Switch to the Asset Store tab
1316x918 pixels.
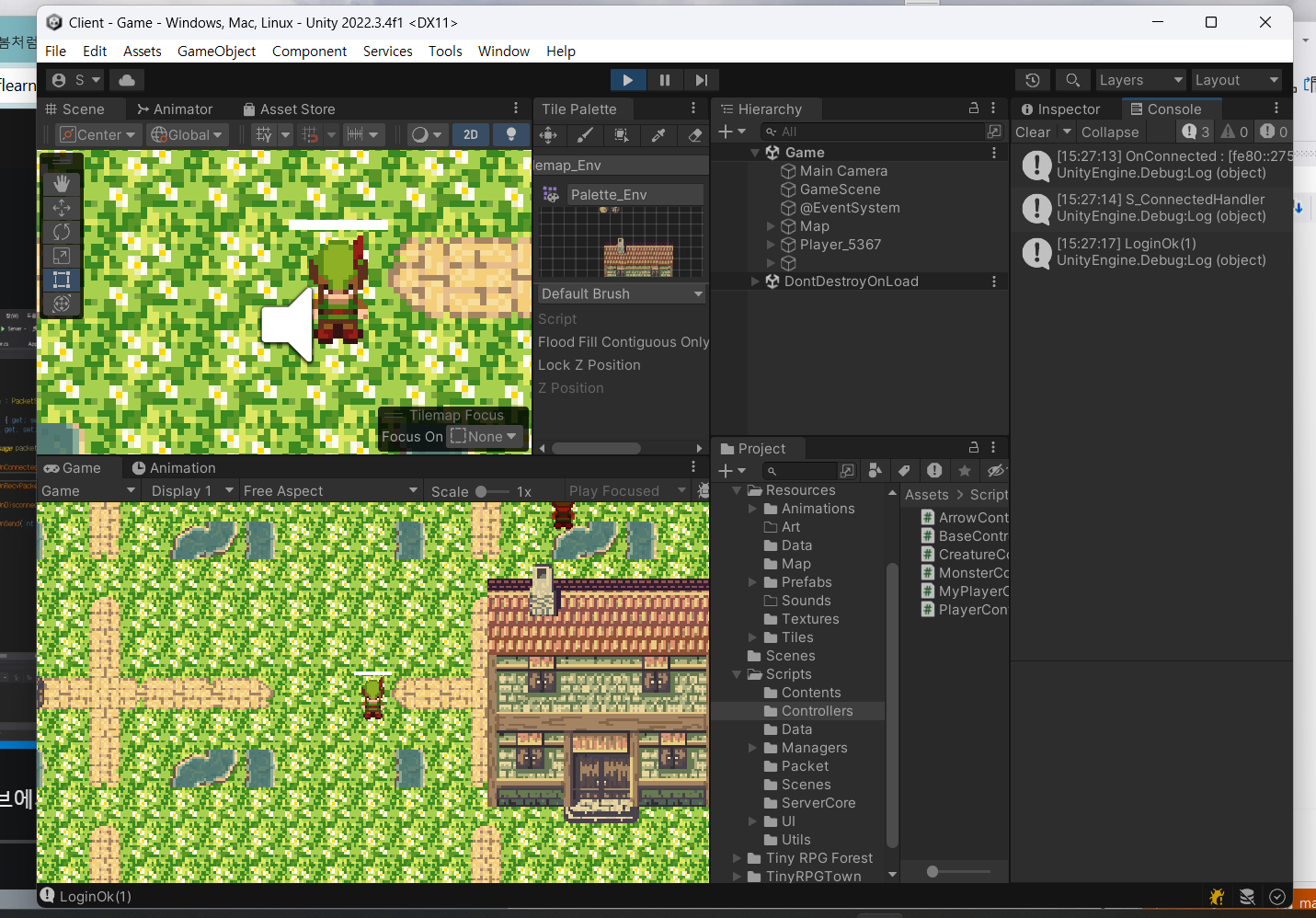tap(289, 109)
